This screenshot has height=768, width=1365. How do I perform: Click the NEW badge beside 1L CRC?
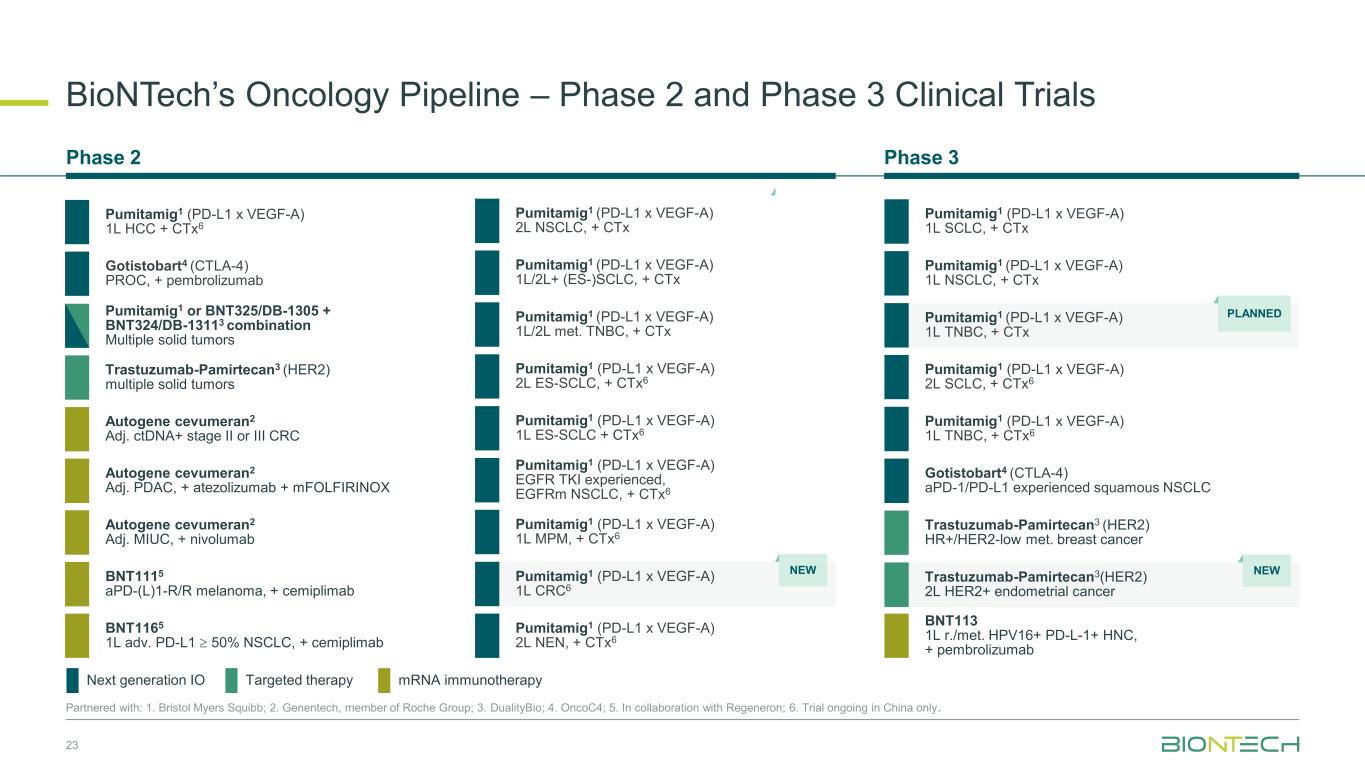[803, 570]
